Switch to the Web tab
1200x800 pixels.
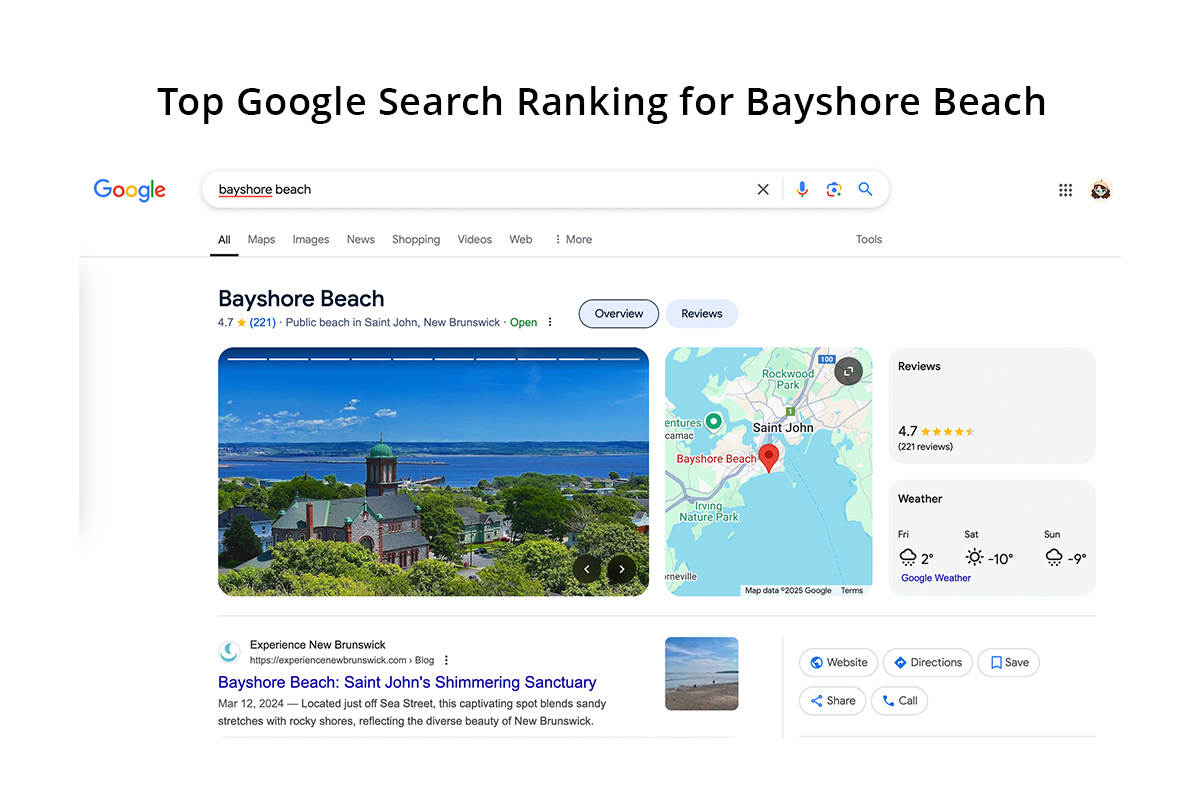(521, 239)
